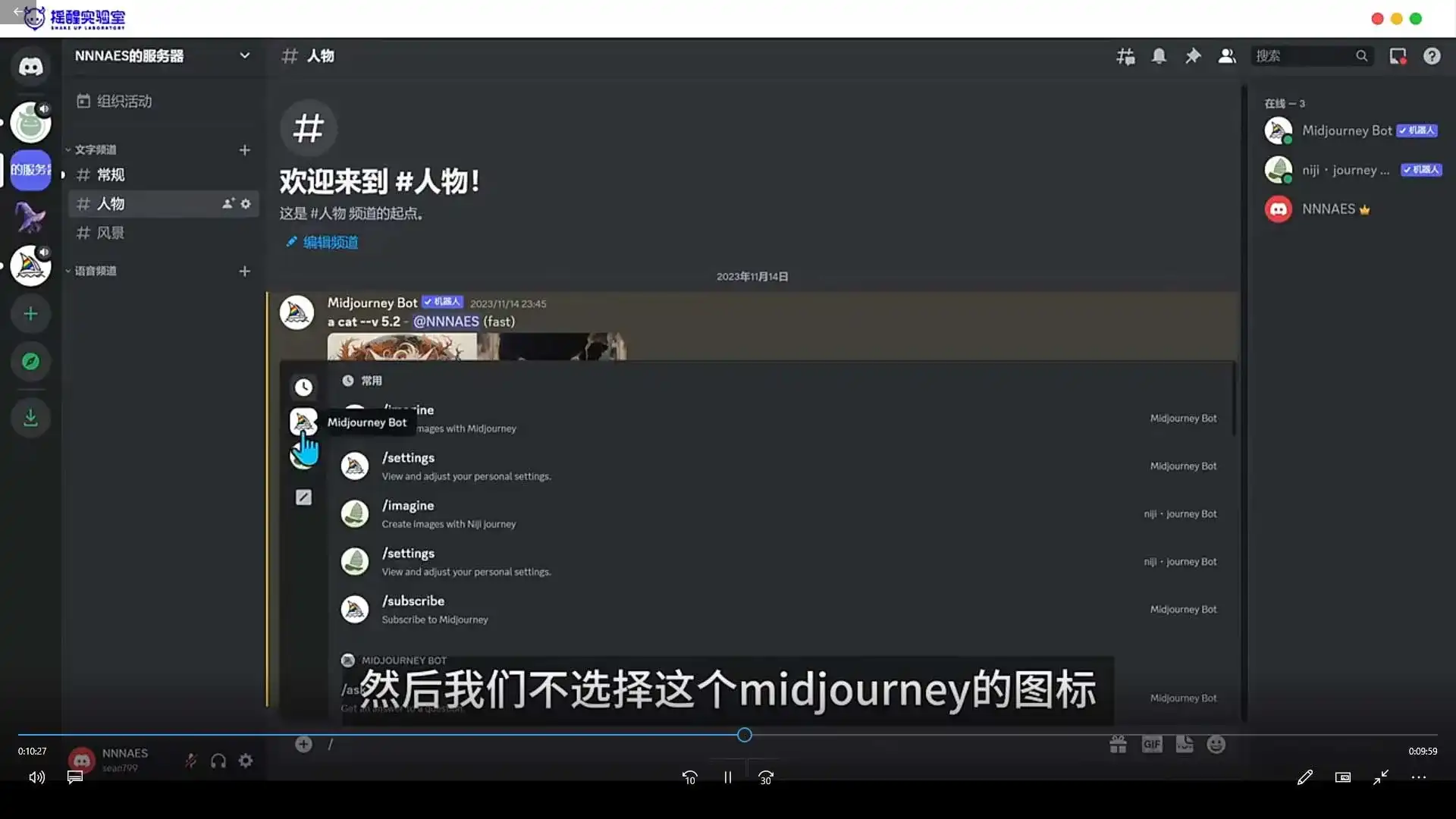Open the GIF picker
Screen dimensions: 1456x819
click(1151, 744)
